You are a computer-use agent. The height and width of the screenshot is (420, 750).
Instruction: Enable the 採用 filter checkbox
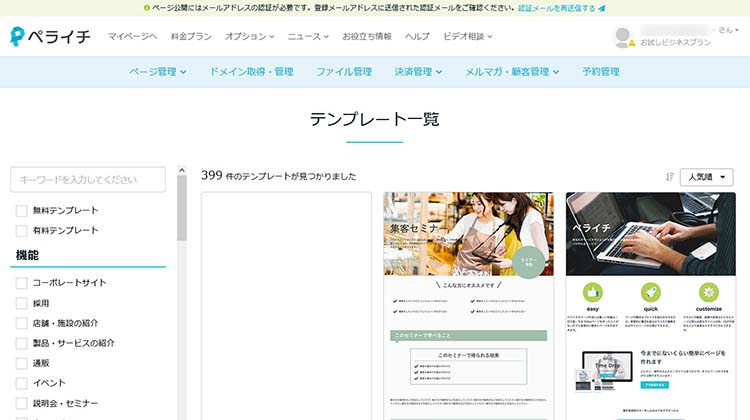[22, 303]
